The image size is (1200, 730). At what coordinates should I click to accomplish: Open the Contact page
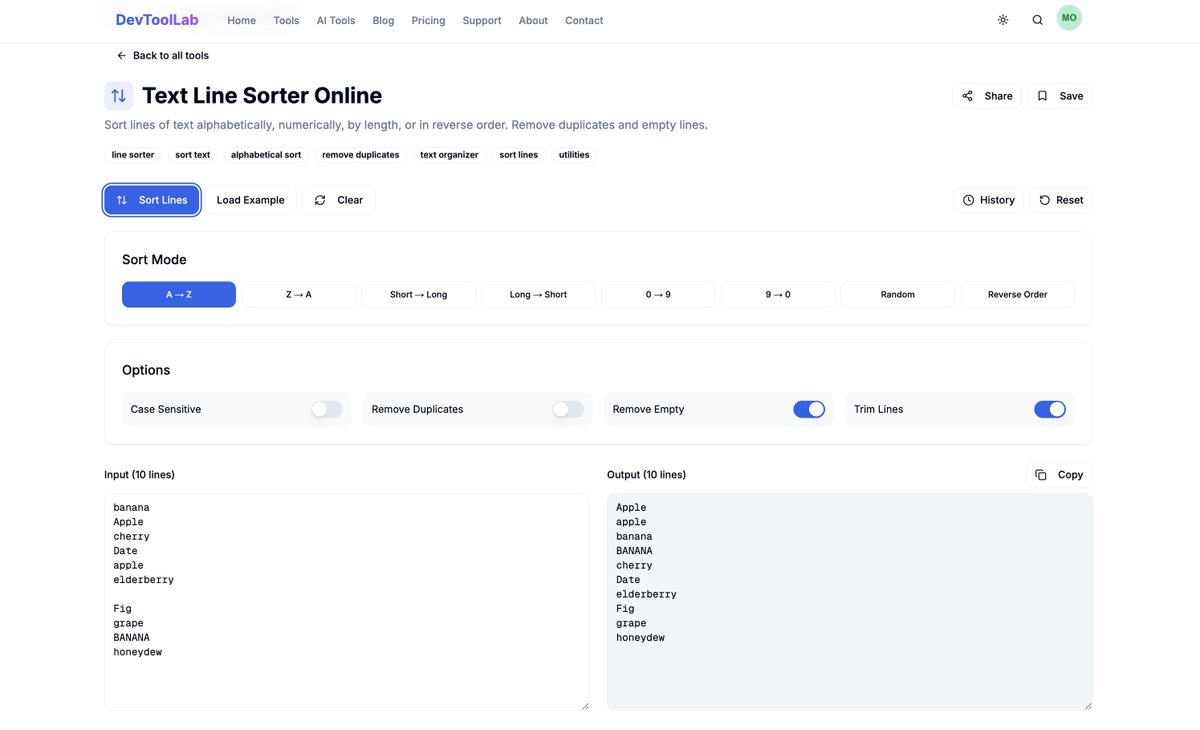click(584, 20)
